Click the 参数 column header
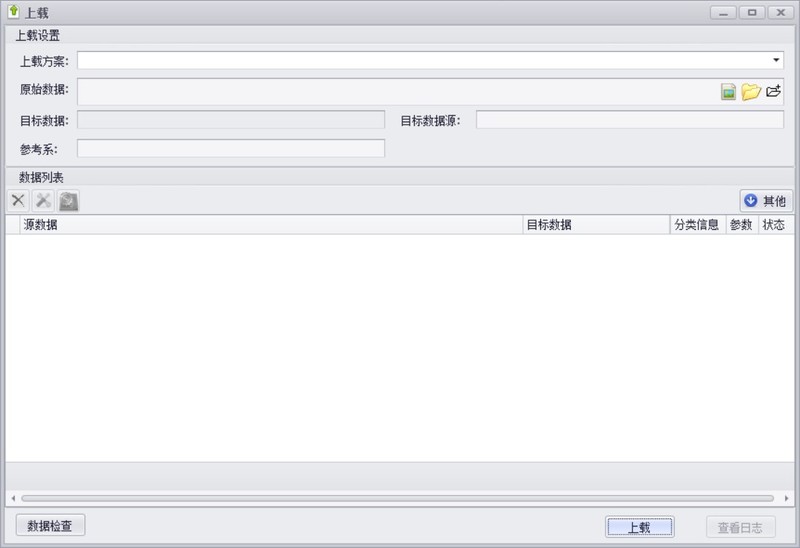Image resolution: width=800 pixels, height=548 pixels. [740, 225]
